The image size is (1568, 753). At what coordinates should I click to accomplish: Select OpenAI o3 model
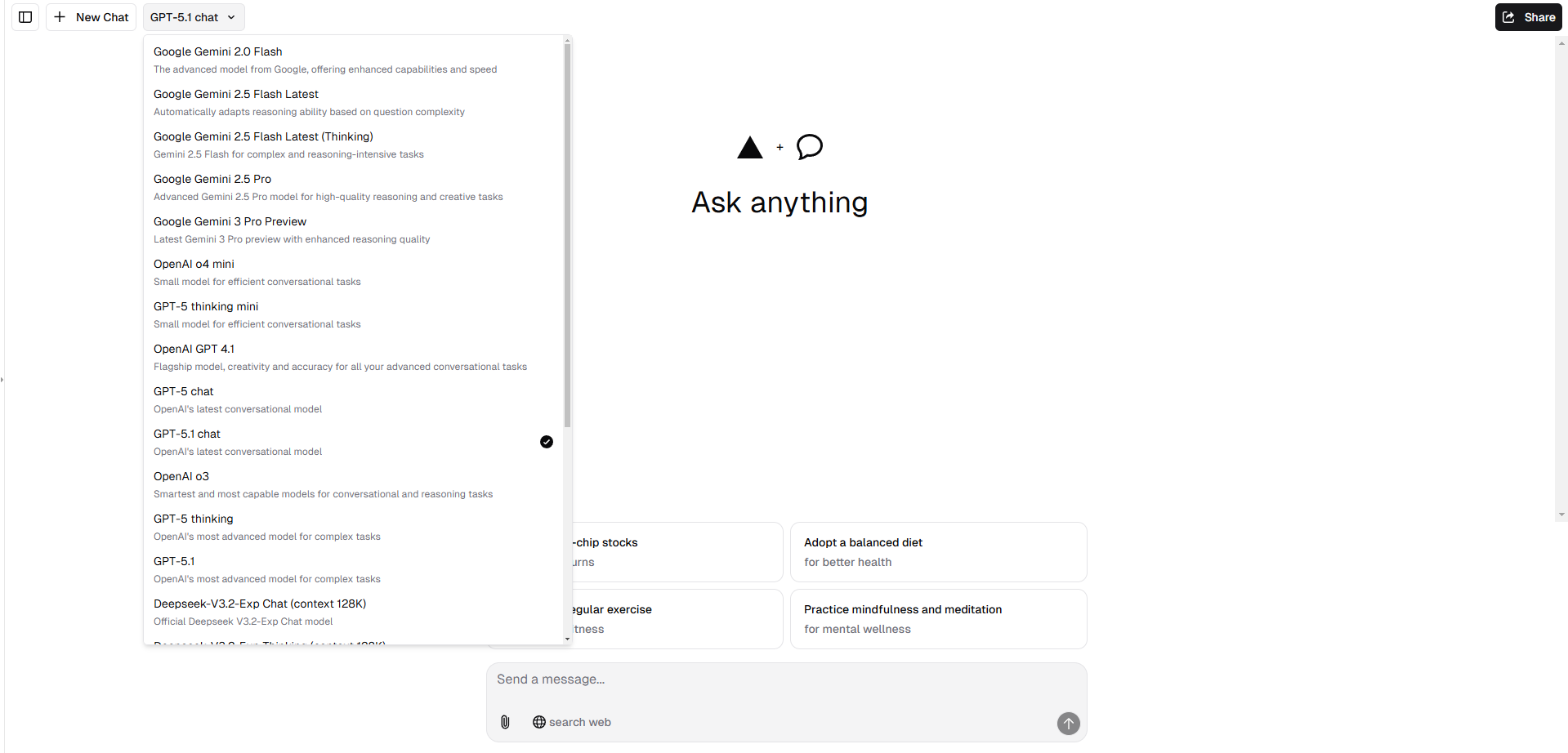[353, 484]
